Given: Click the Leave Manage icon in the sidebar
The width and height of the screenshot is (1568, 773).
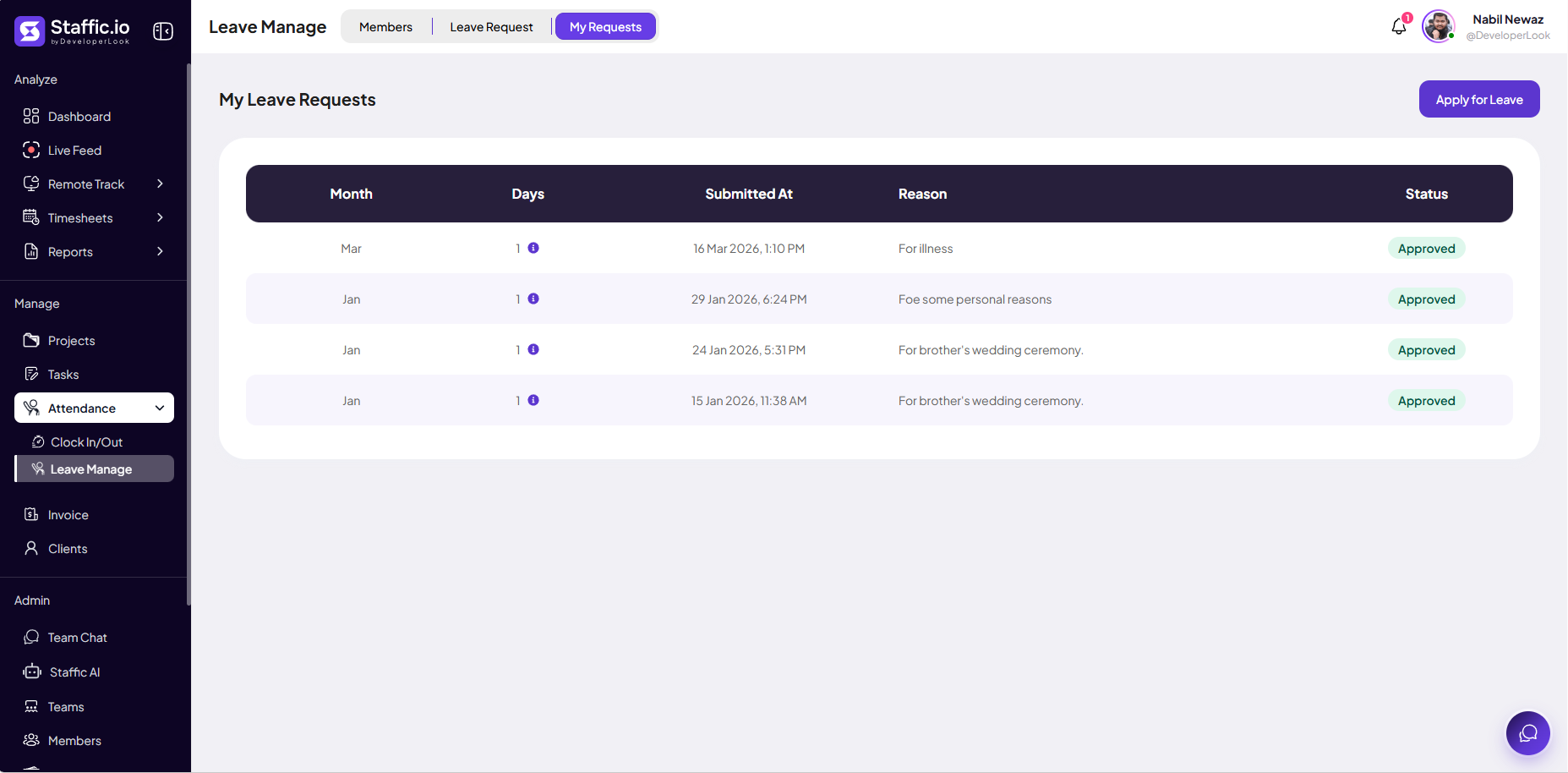Looking at the screenshot, I should [x=38, y=469].
